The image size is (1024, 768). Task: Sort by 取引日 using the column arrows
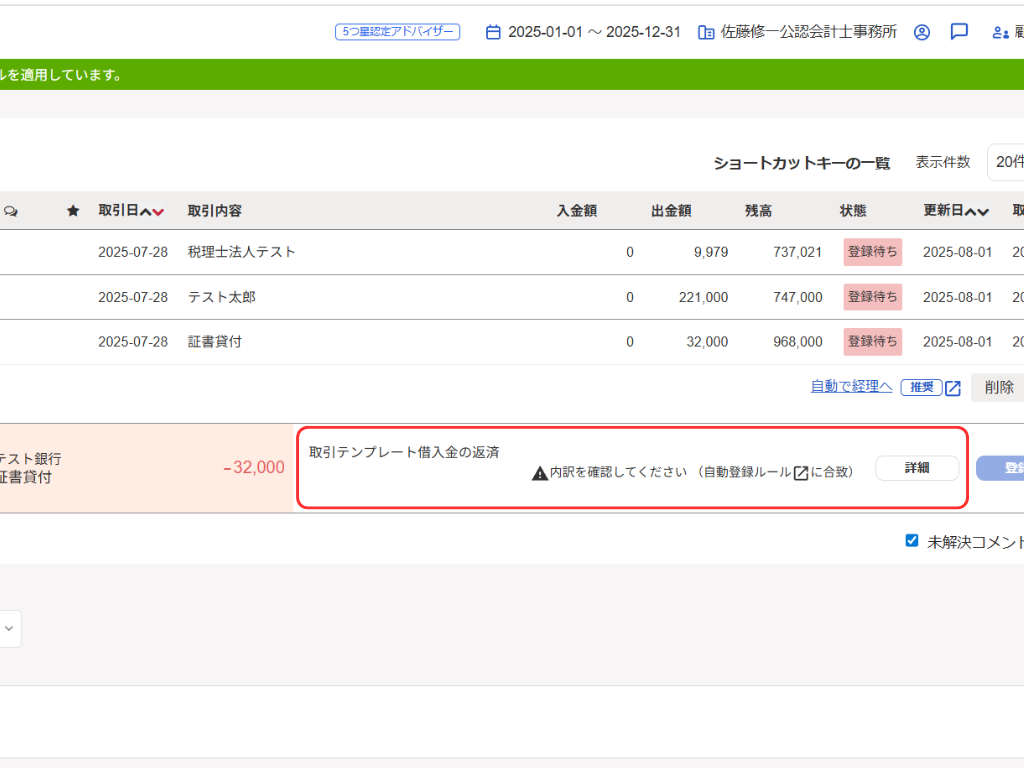tap(152, 212)
